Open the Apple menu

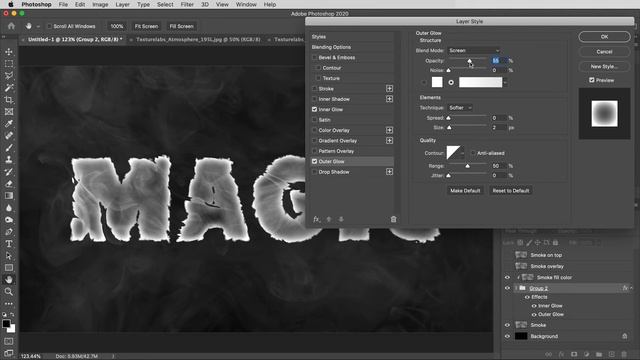click(11, 4)
